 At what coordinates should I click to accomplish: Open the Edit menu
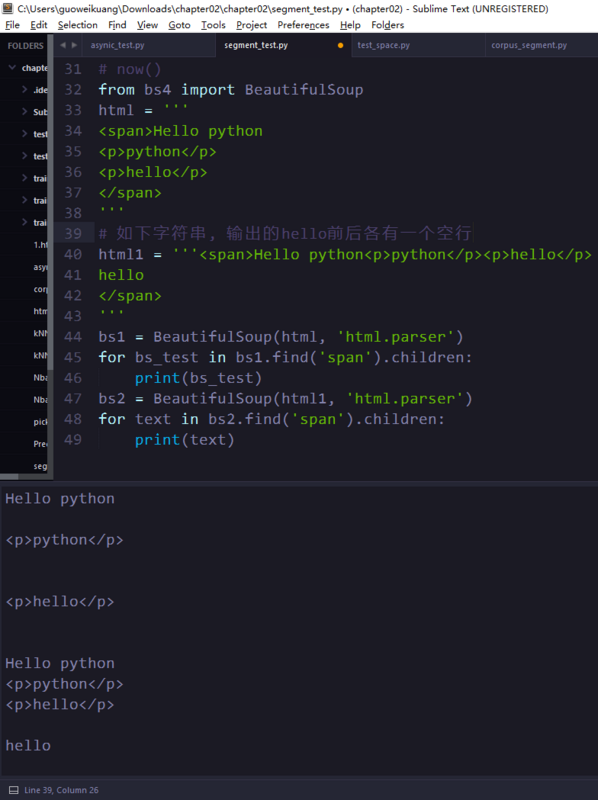tap(39, 25)
